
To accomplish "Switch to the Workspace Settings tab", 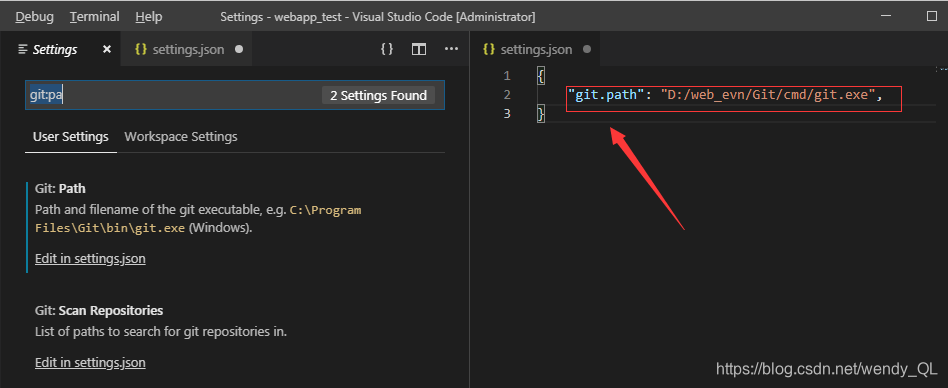I will point(181,137).
